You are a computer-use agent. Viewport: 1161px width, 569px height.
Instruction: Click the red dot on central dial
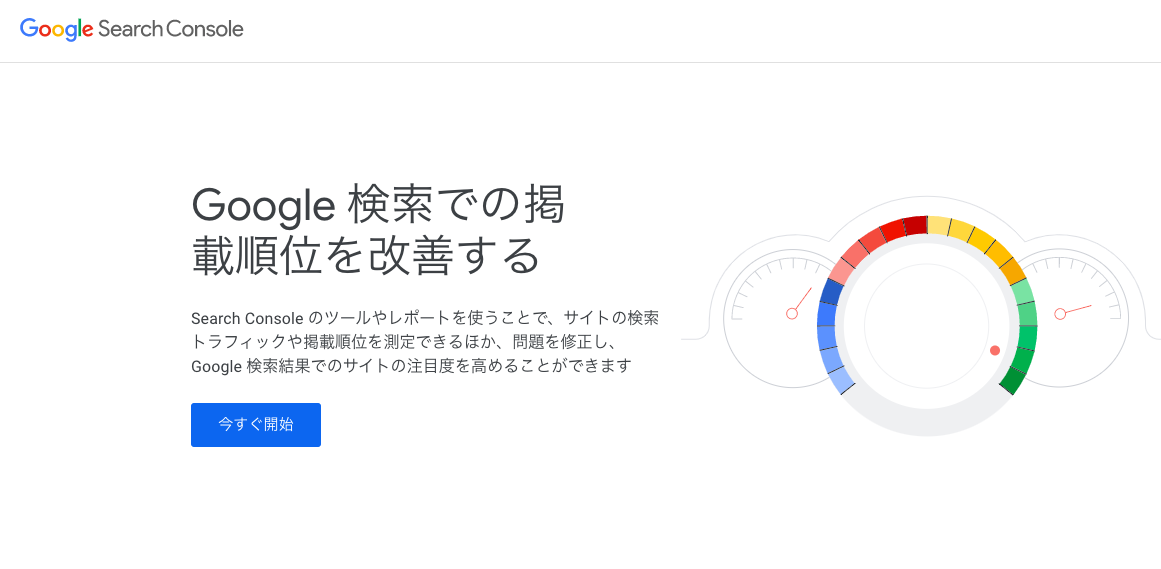click(x=995, y=350)
